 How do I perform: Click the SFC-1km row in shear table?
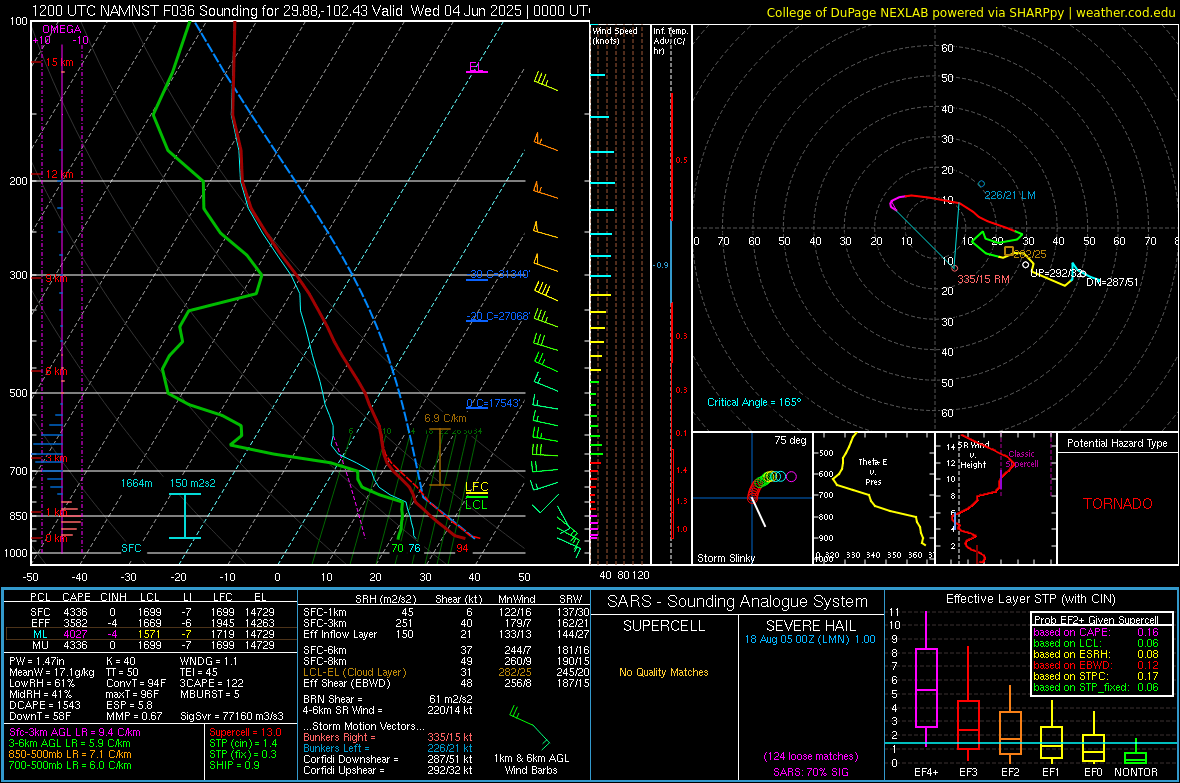tap(446, 612)
